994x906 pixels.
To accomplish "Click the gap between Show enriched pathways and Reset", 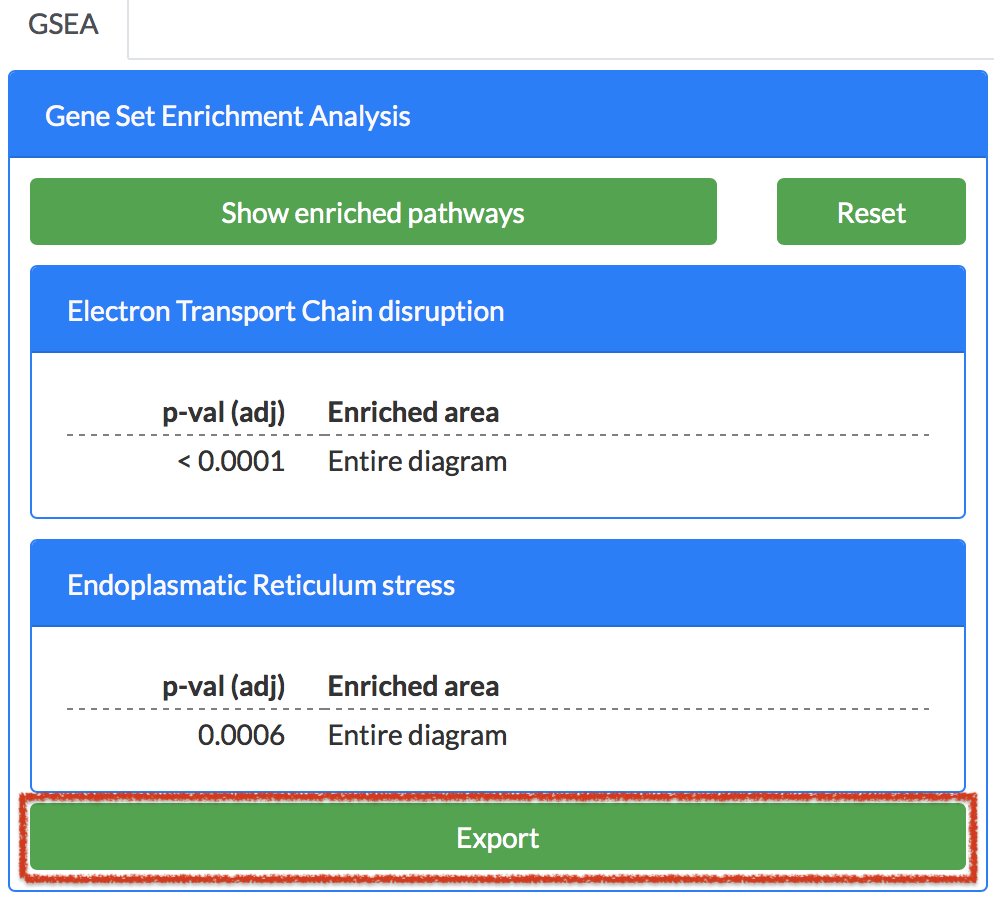I will pos(747,212).
